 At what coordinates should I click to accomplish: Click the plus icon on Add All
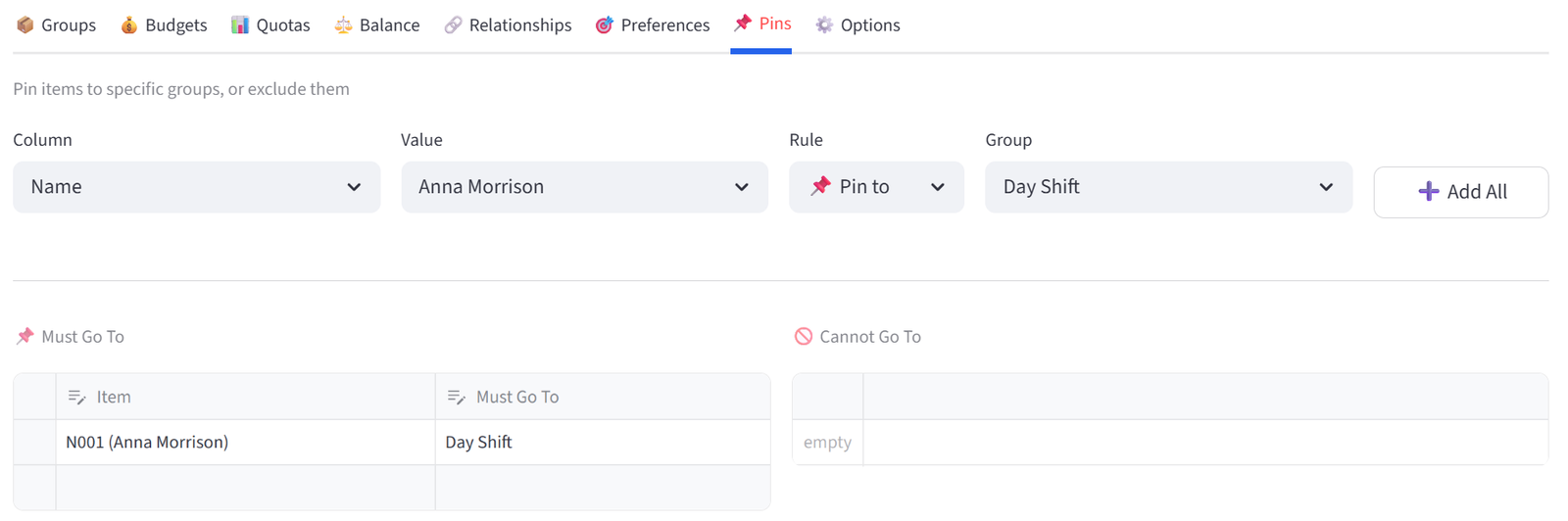1429,192
